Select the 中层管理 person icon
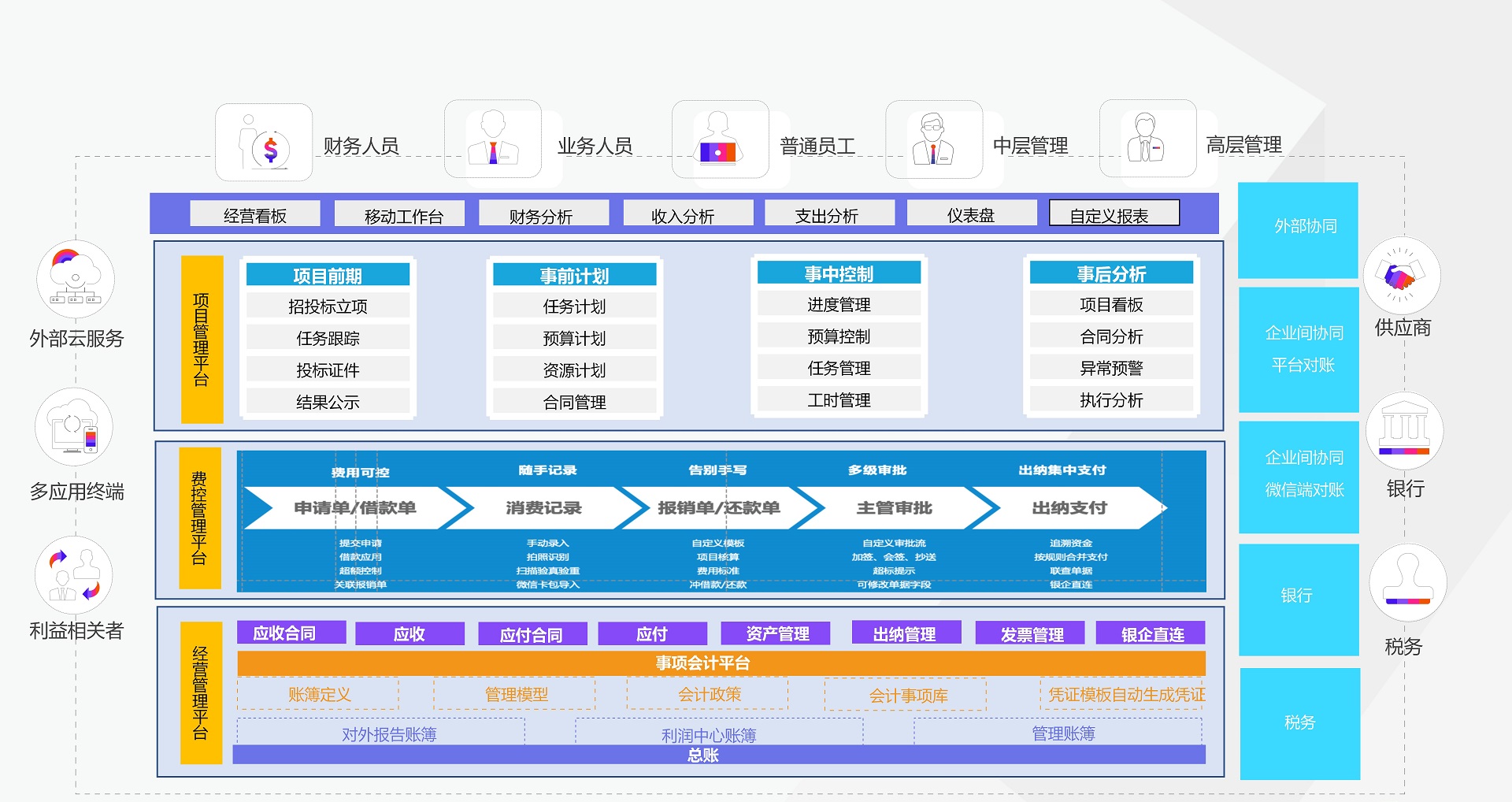 click(933, 140)
